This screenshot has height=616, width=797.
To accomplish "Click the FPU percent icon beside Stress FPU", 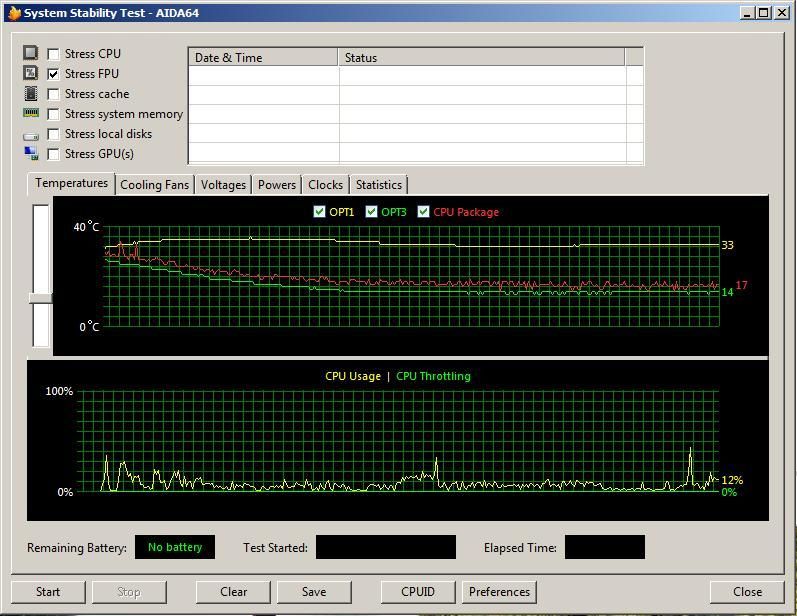I will tap(30, 73).
